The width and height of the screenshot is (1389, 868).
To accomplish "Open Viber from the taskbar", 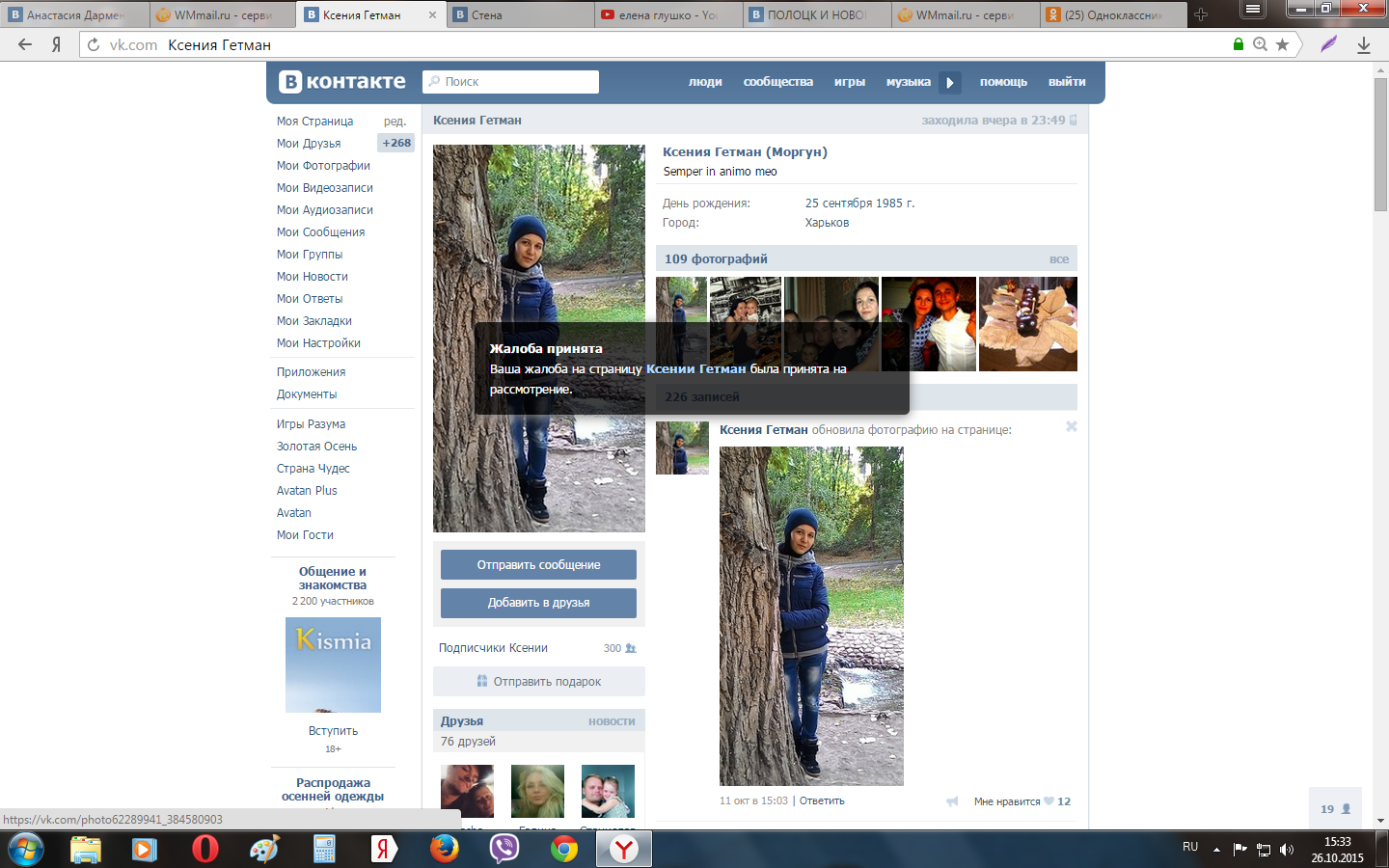I will coord(504,849).
